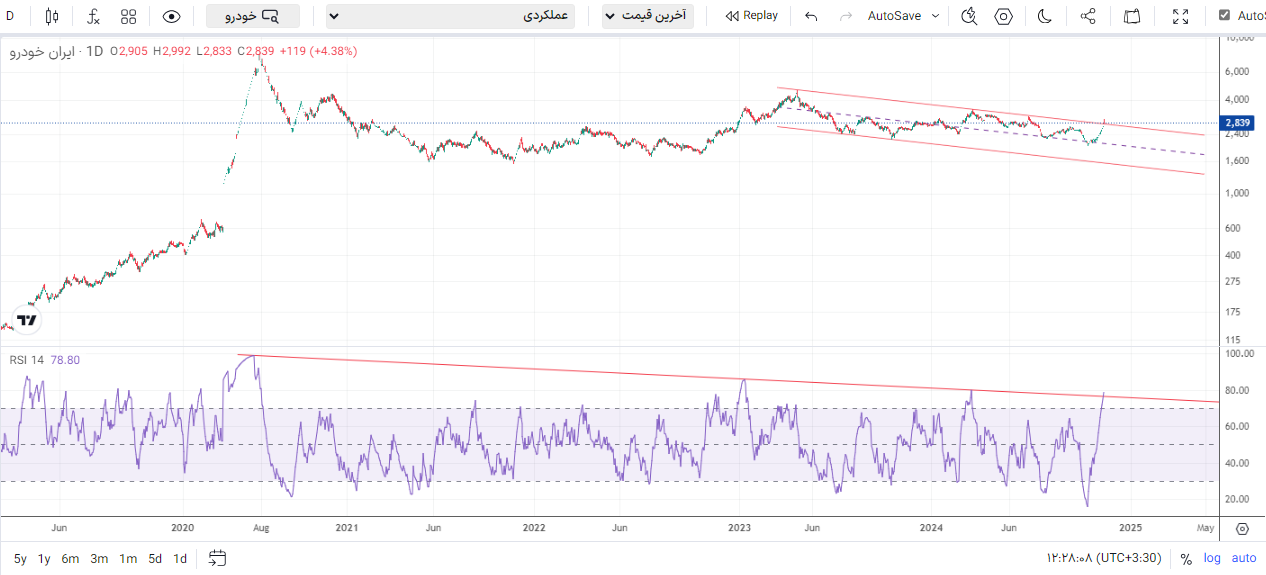Click the +119 (+4.38%) change value
Image resolution: width=1266 pixels, height=575 pixels.
point(317,51)
